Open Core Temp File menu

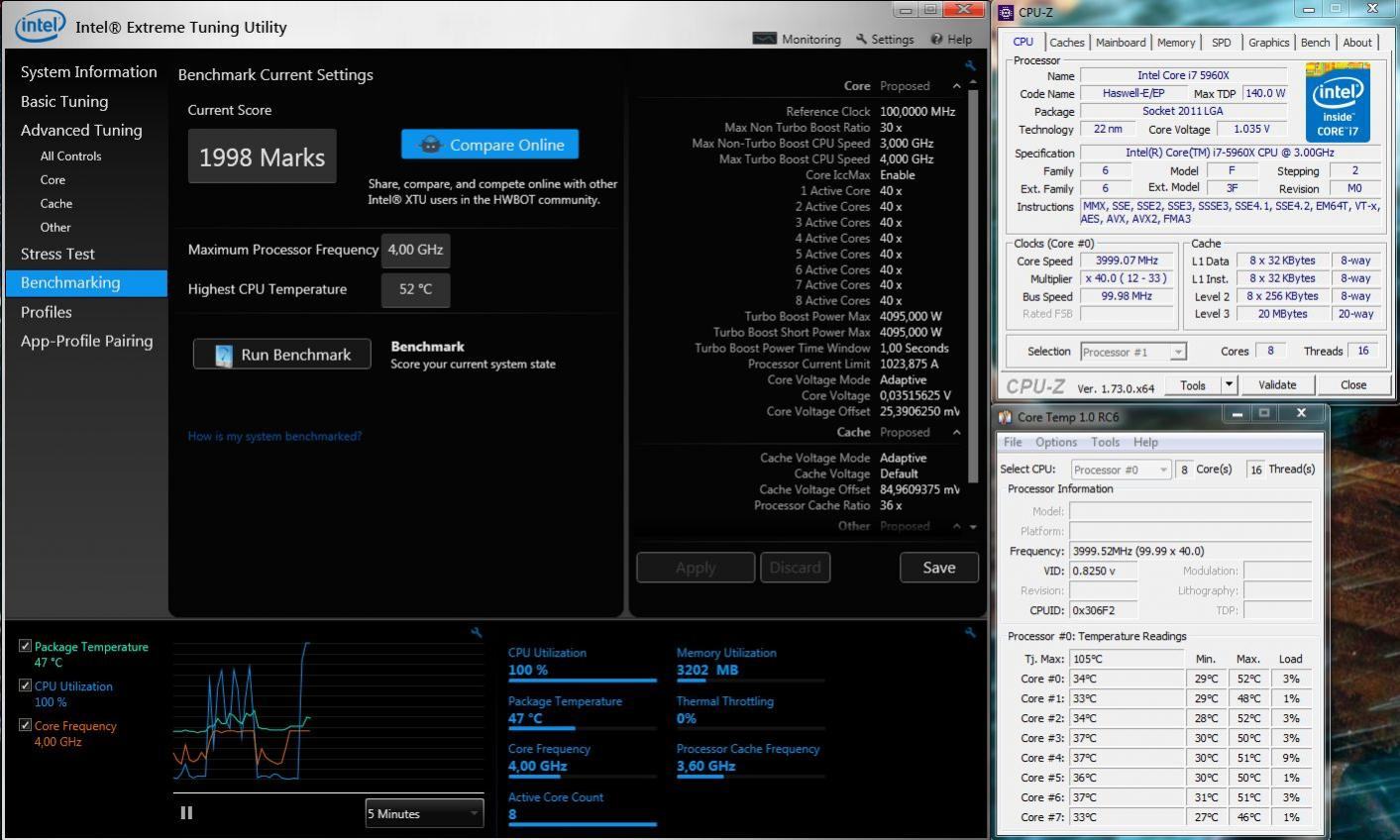click(1013, 442)
